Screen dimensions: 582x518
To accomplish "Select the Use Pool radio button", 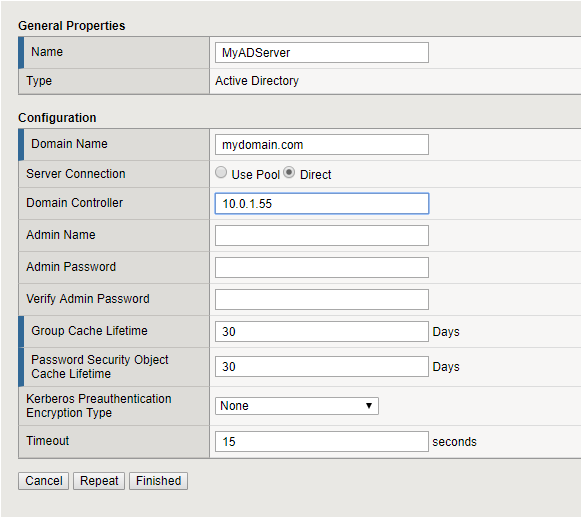I will pos(221,173).
